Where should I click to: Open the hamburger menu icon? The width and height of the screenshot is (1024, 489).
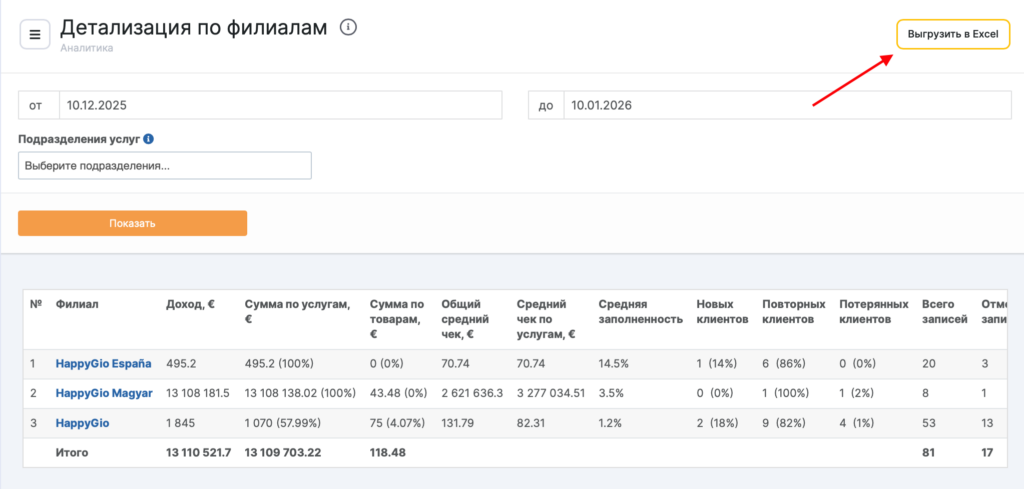(35, 34)
